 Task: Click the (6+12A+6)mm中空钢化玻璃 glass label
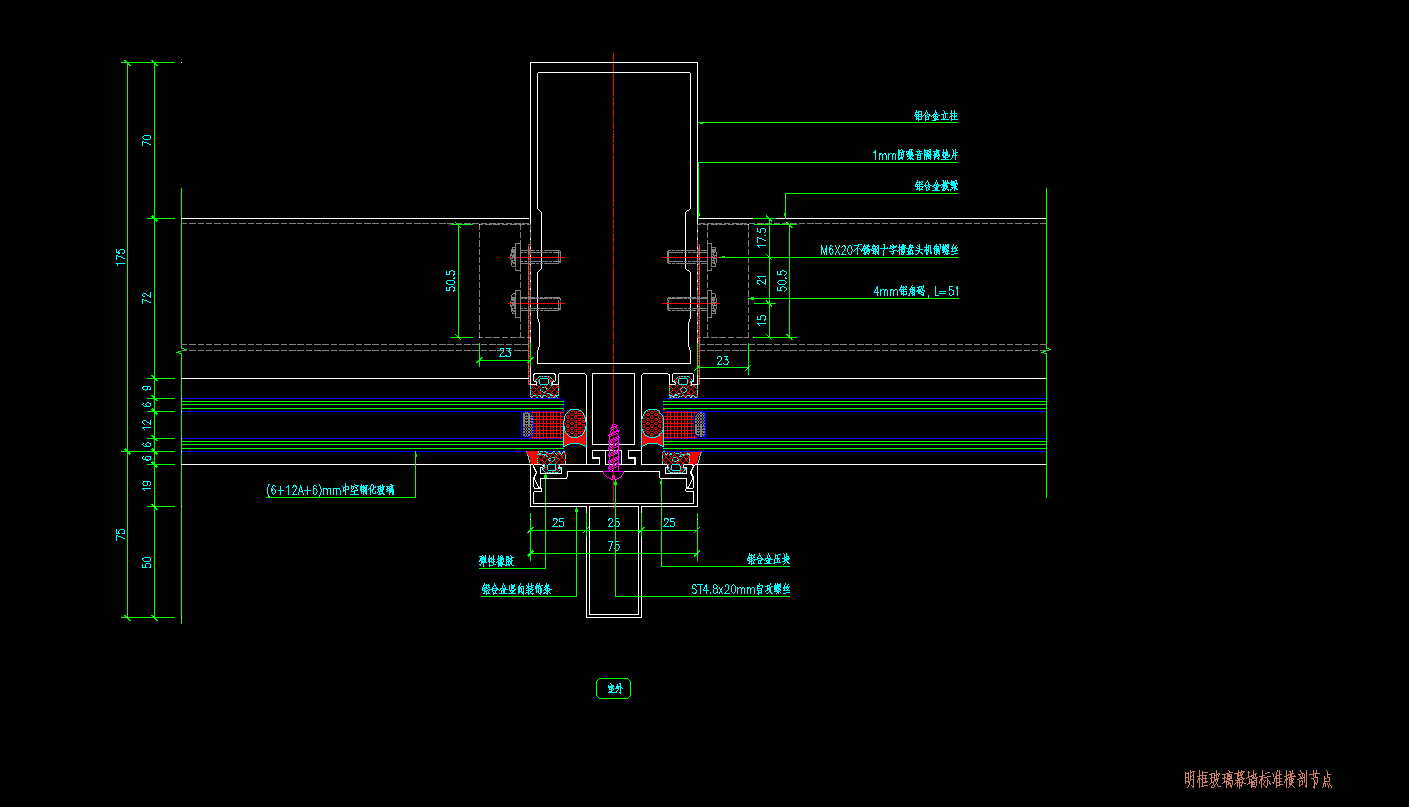330,490
